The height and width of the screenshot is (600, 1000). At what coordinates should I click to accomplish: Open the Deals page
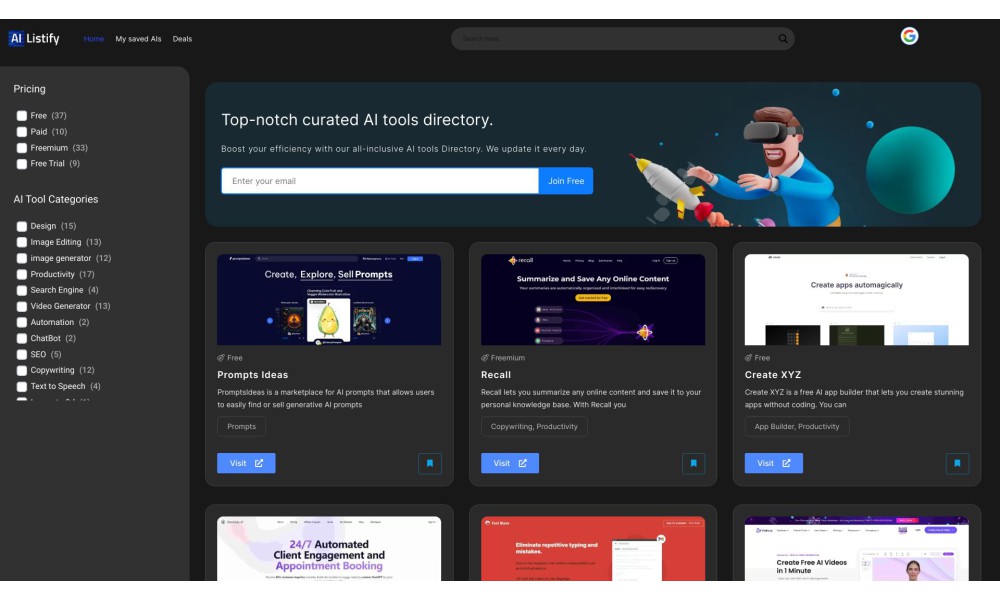point(182,39)
